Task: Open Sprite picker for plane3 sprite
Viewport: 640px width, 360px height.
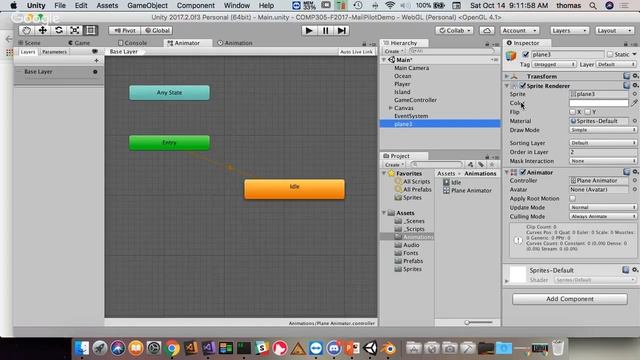Action: click(635, 94)
